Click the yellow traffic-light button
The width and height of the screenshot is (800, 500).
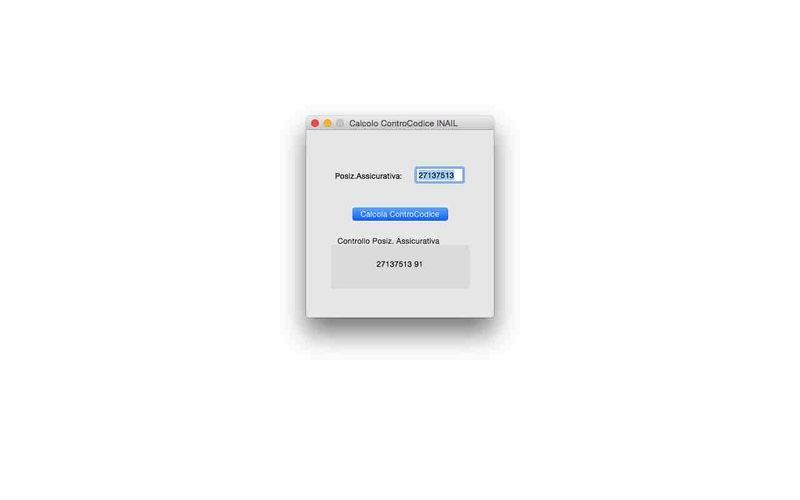coord(328,123)
